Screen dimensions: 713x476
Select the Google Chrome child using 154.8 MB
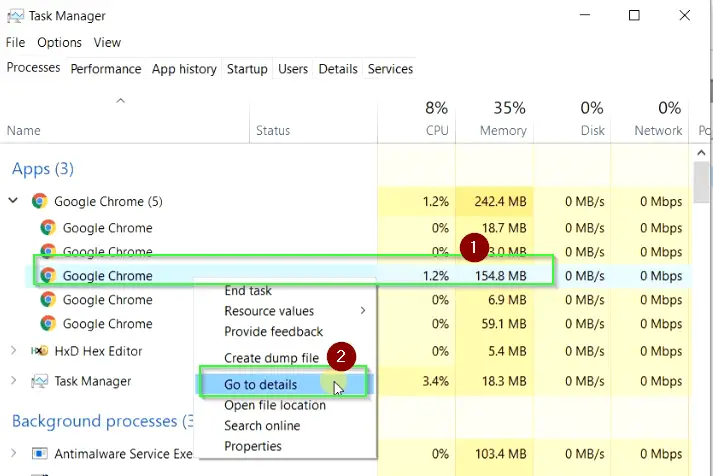tap(107, 276)
